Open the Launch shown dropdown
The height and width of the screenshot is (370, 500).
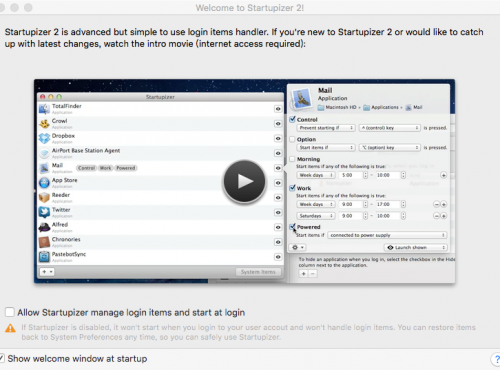[x=415, y=247]
